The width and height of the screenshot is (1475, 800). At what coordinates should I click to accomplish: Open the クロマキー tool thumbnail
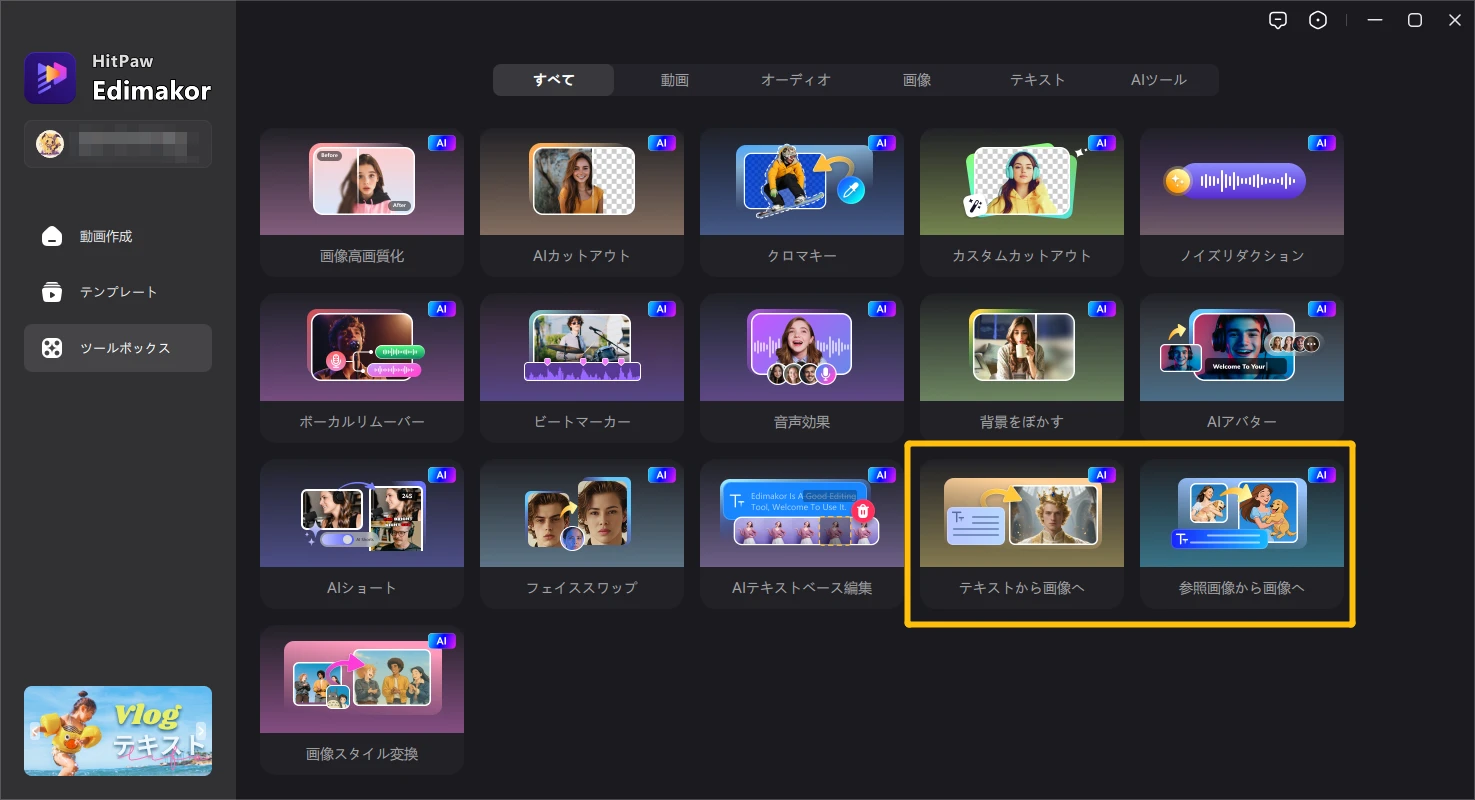pos(801,182)
